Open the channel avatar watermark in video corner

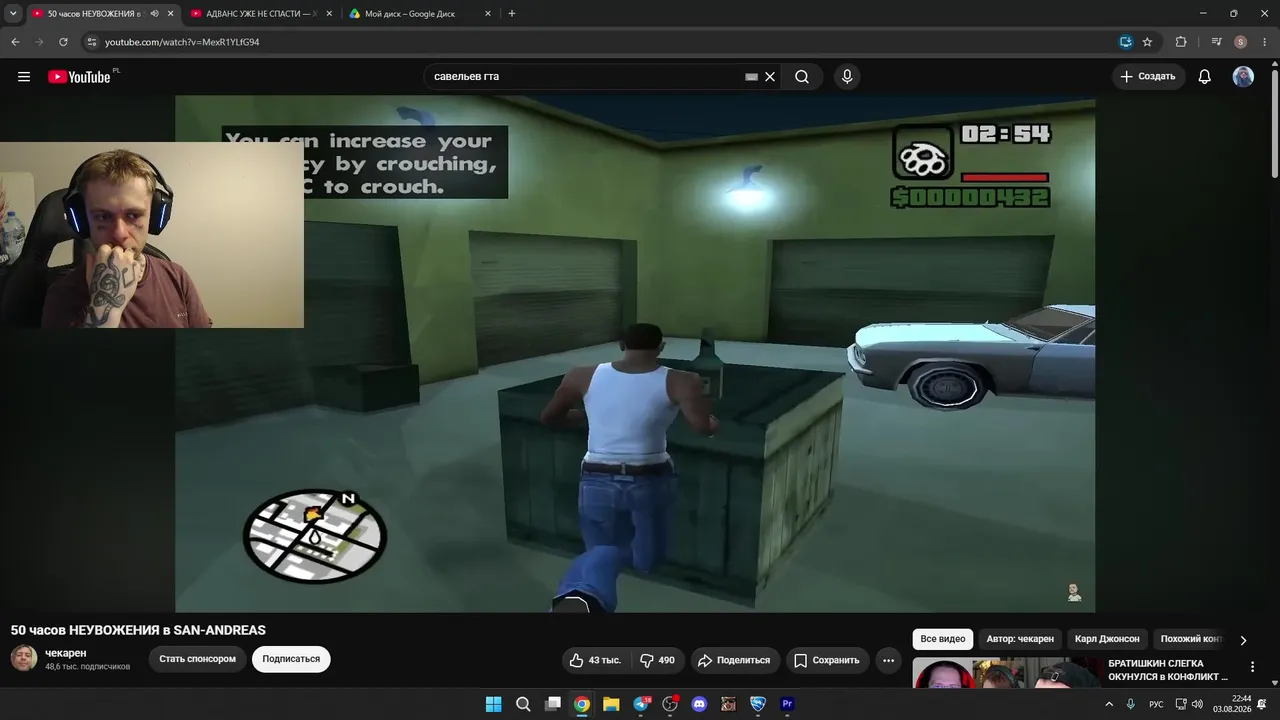[1074, 592]
